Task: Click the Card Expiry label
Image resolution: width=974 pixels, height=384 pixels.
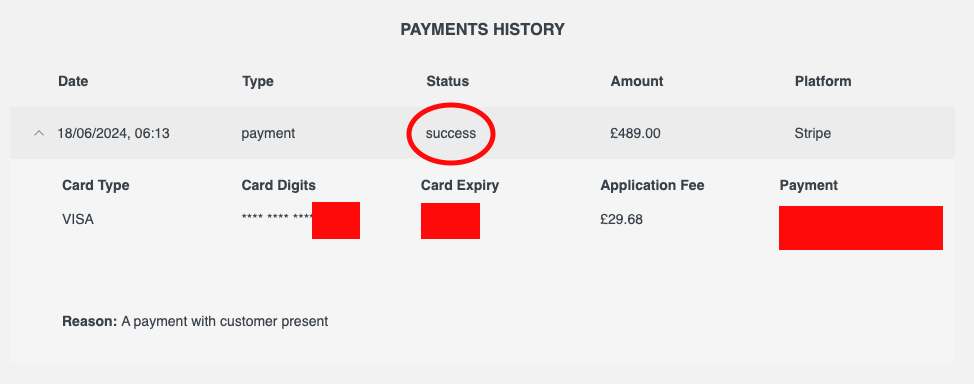Action: click(460, 185)
